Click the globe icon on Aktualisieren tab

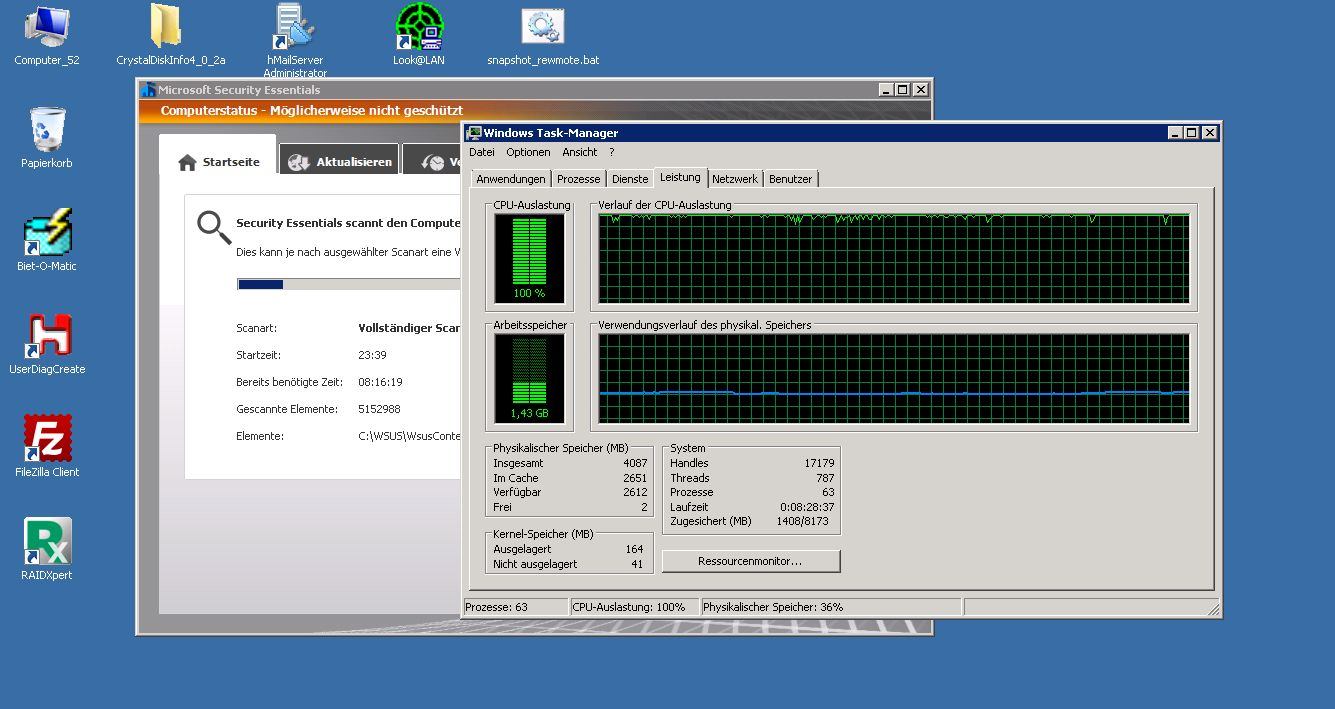point(299,163)
